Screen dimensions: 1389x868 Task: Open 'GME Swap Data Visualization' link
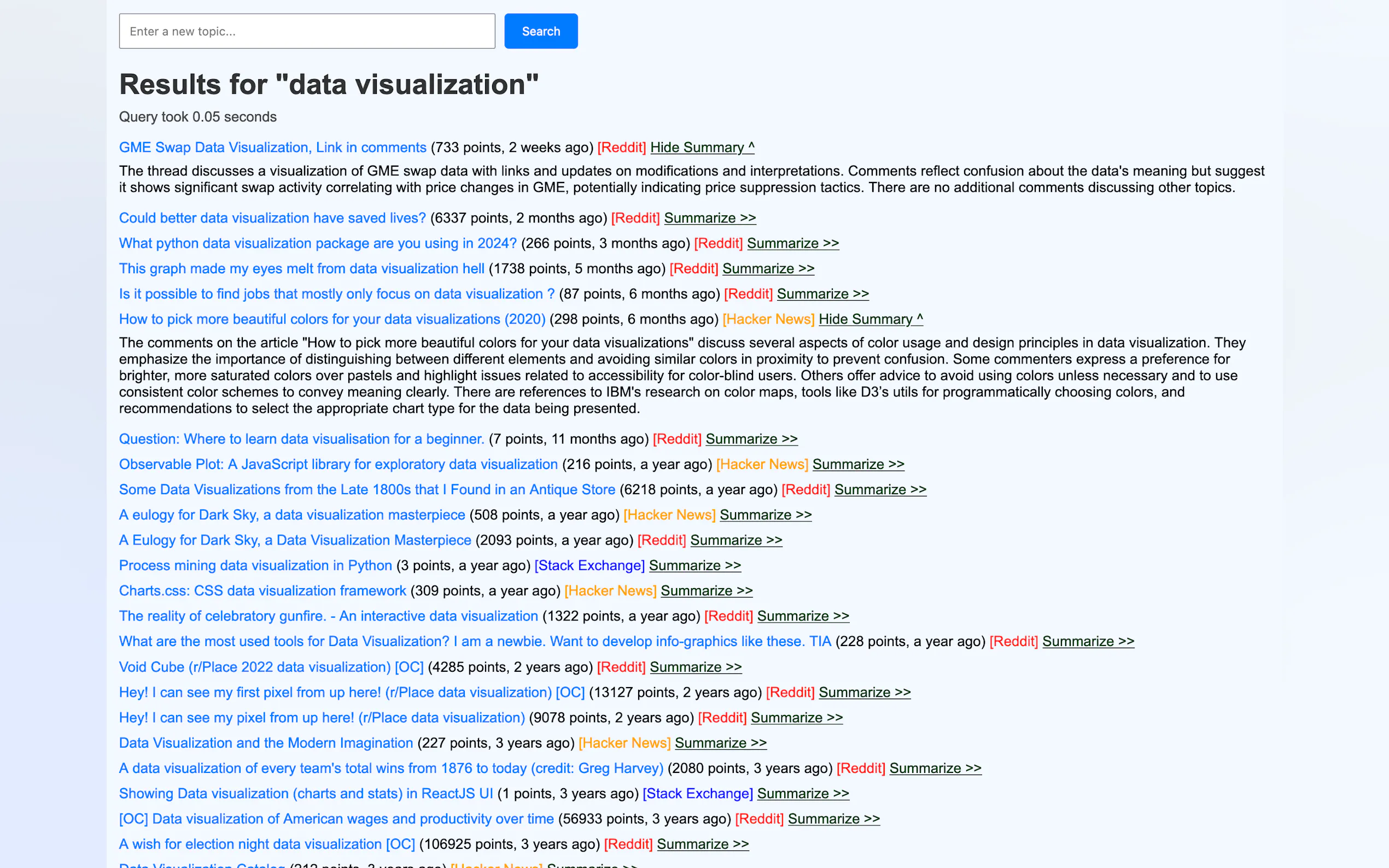(x=272, y=148)
